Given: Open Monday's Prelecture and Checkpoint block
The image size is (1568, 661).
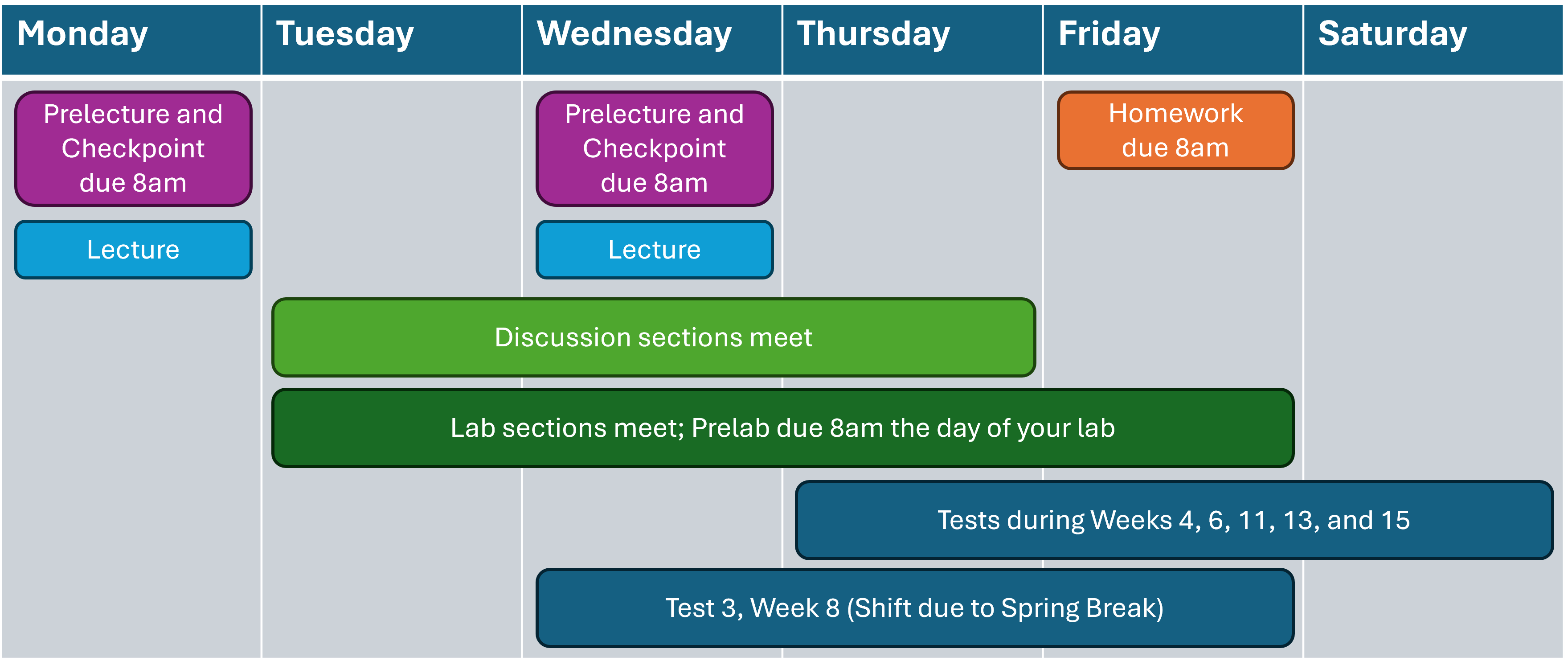Looking at the screenshot, I should pos(133,148).
